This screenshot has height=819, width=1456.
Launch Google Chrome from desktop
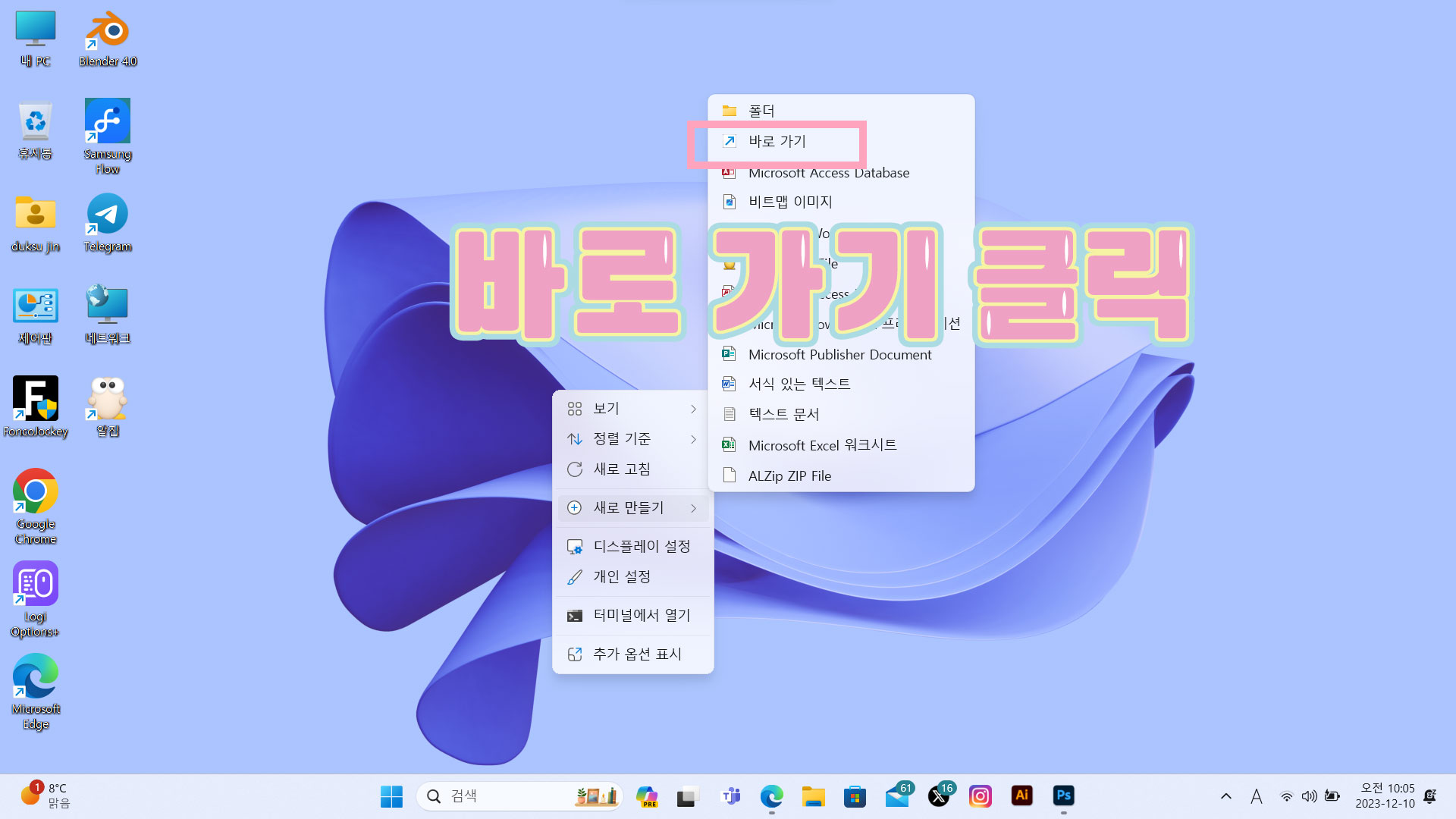[x=36, y=491]
